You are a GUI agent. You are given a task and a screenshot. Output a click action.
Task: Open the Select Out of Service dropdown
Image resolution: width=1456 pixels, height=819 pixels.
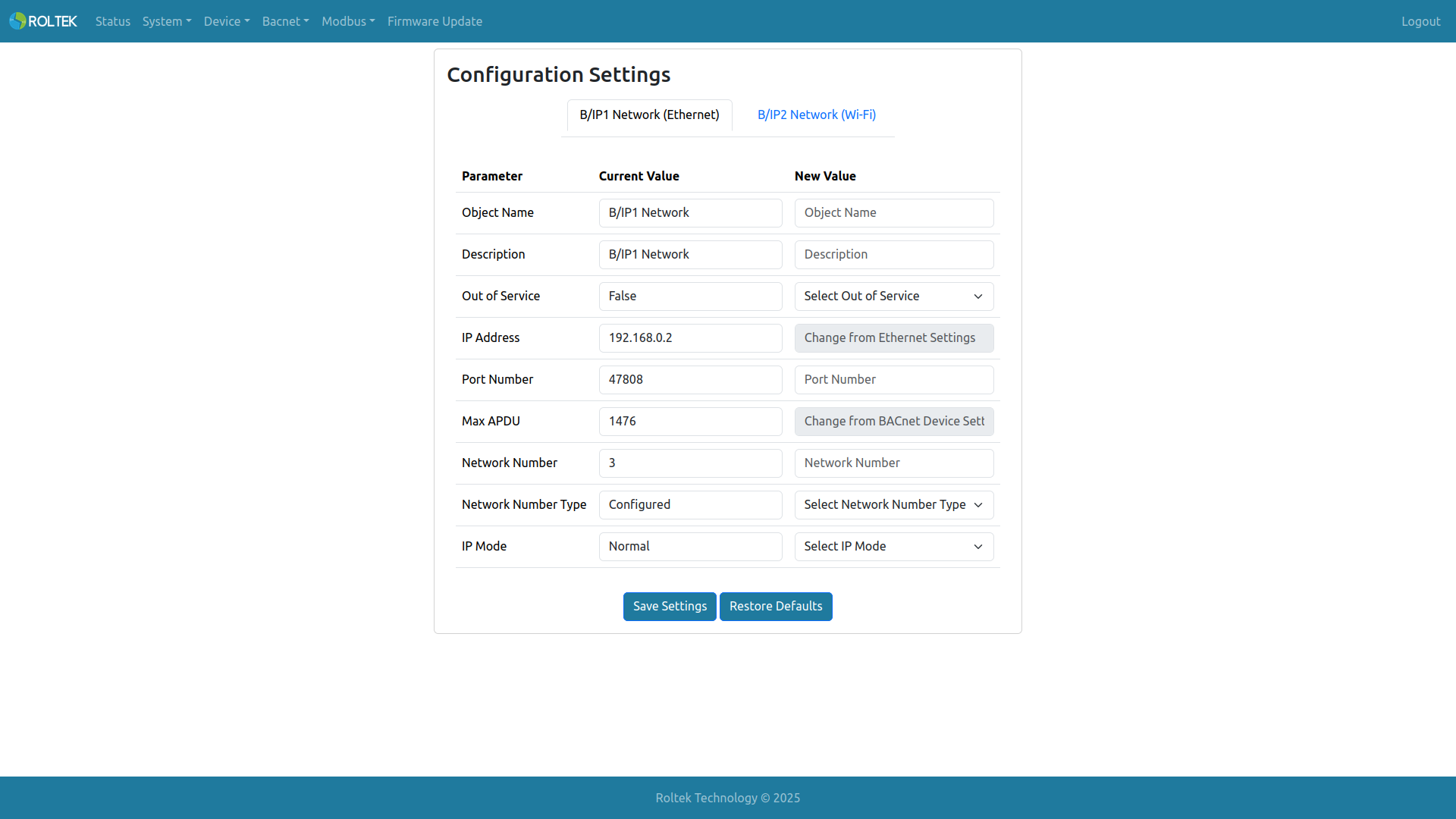click(x=894, y=297)
